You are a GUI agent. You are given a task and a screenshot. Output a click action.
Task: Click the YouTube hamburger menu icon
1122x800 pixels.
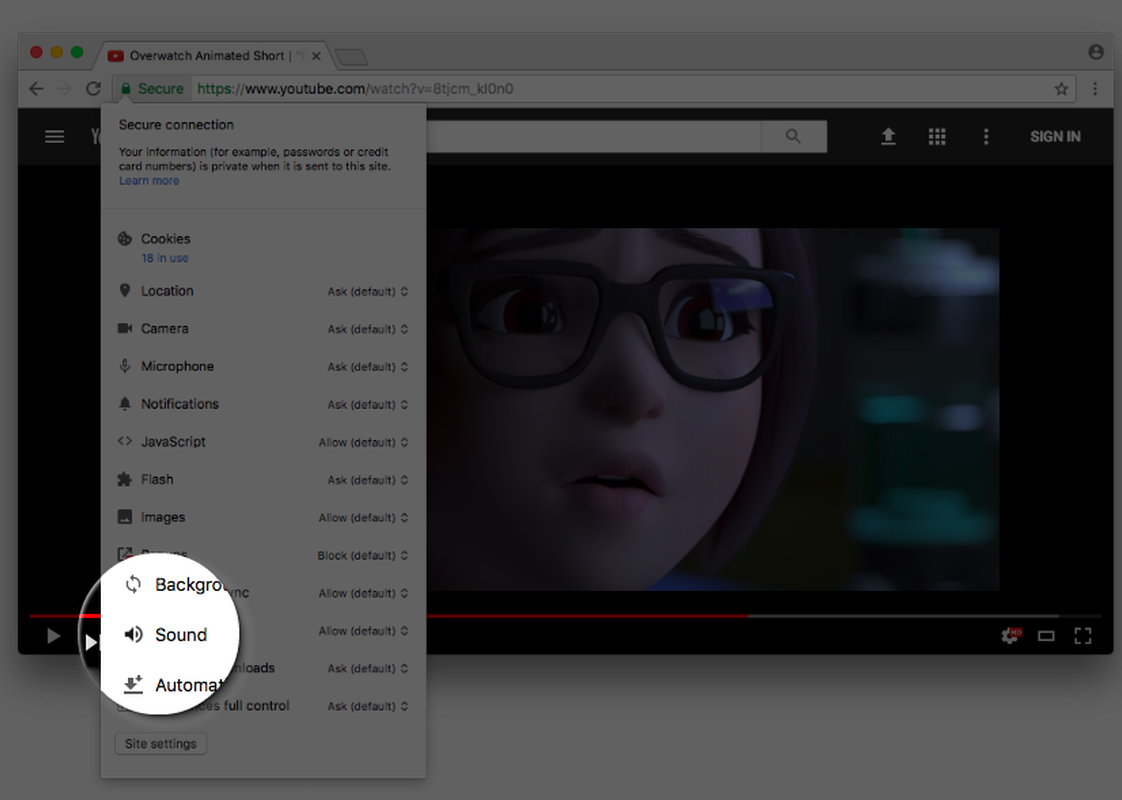click(55, 137)
